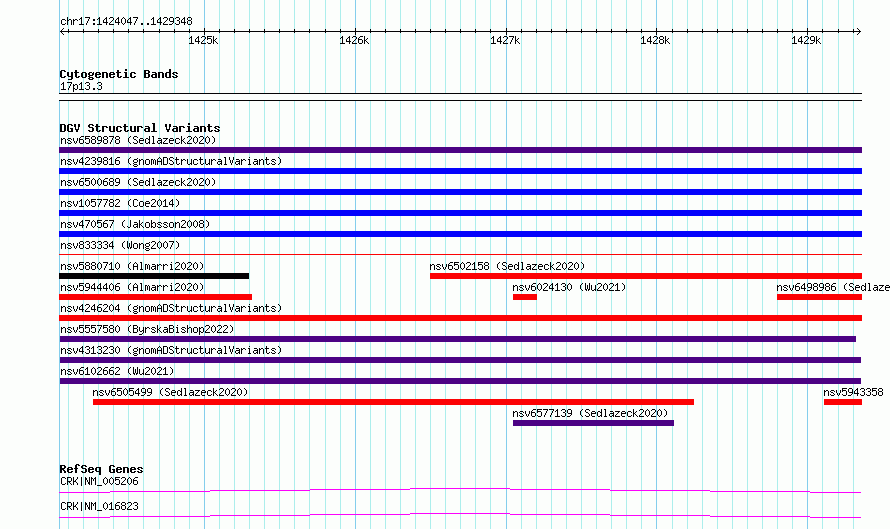Click the RefSeq Genes track title

coord(101,469)
